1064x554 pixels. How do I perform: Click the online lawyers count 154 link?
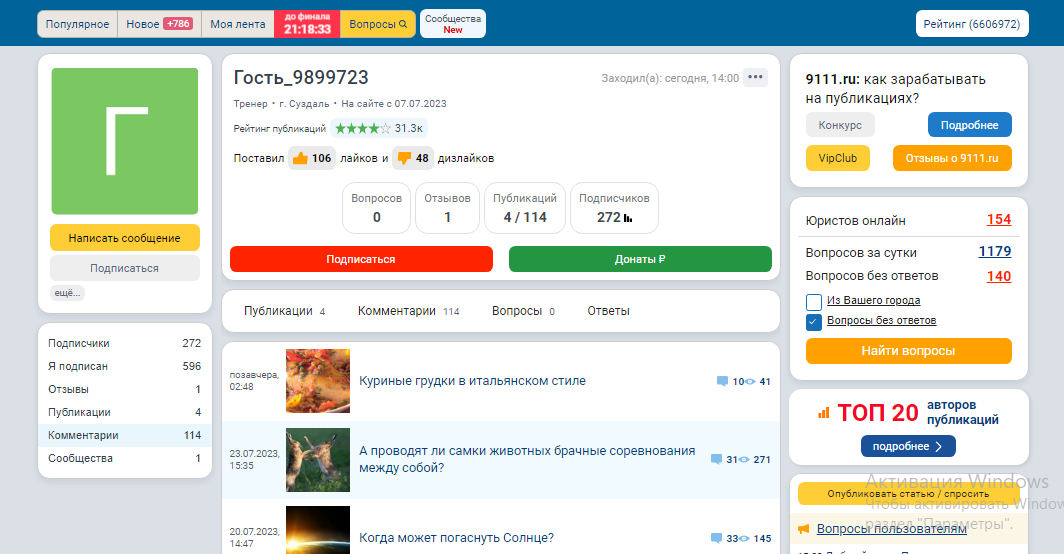click(998, 220)
